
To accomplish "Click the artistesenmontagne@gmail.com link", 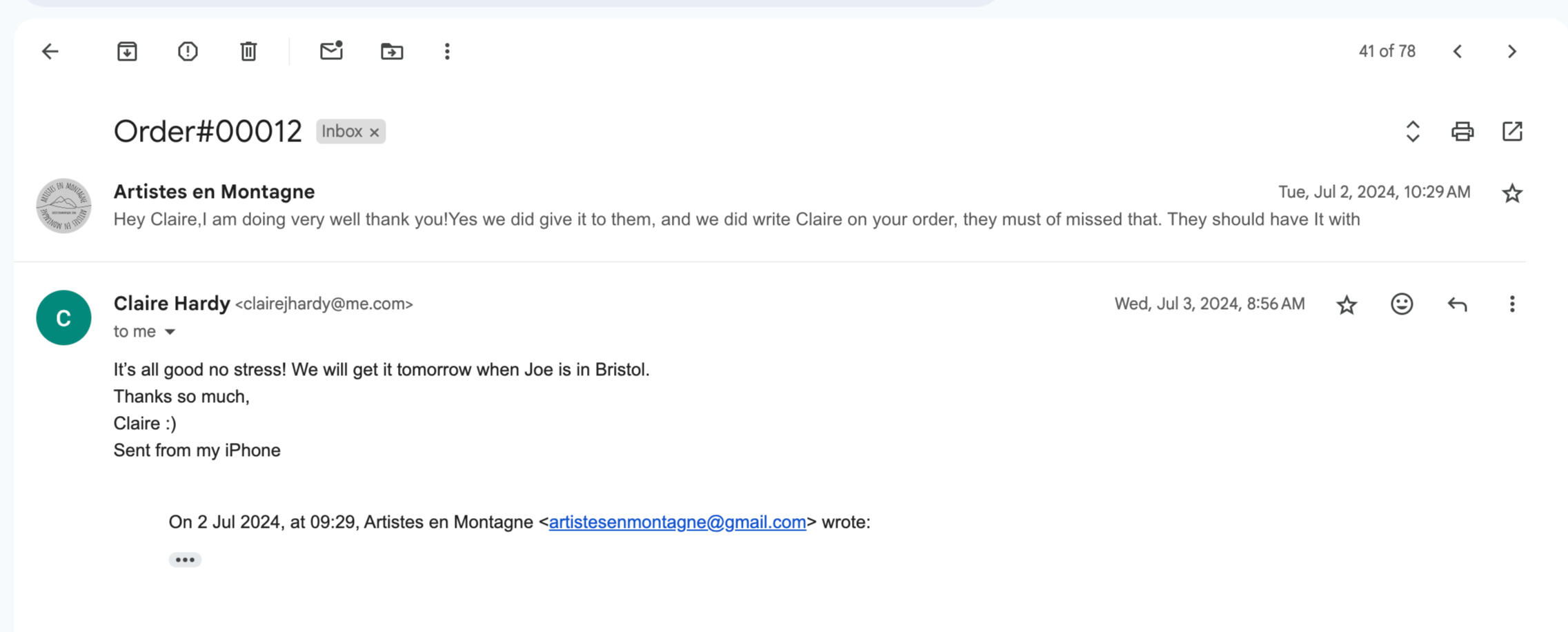I will [x=677, y=522].
